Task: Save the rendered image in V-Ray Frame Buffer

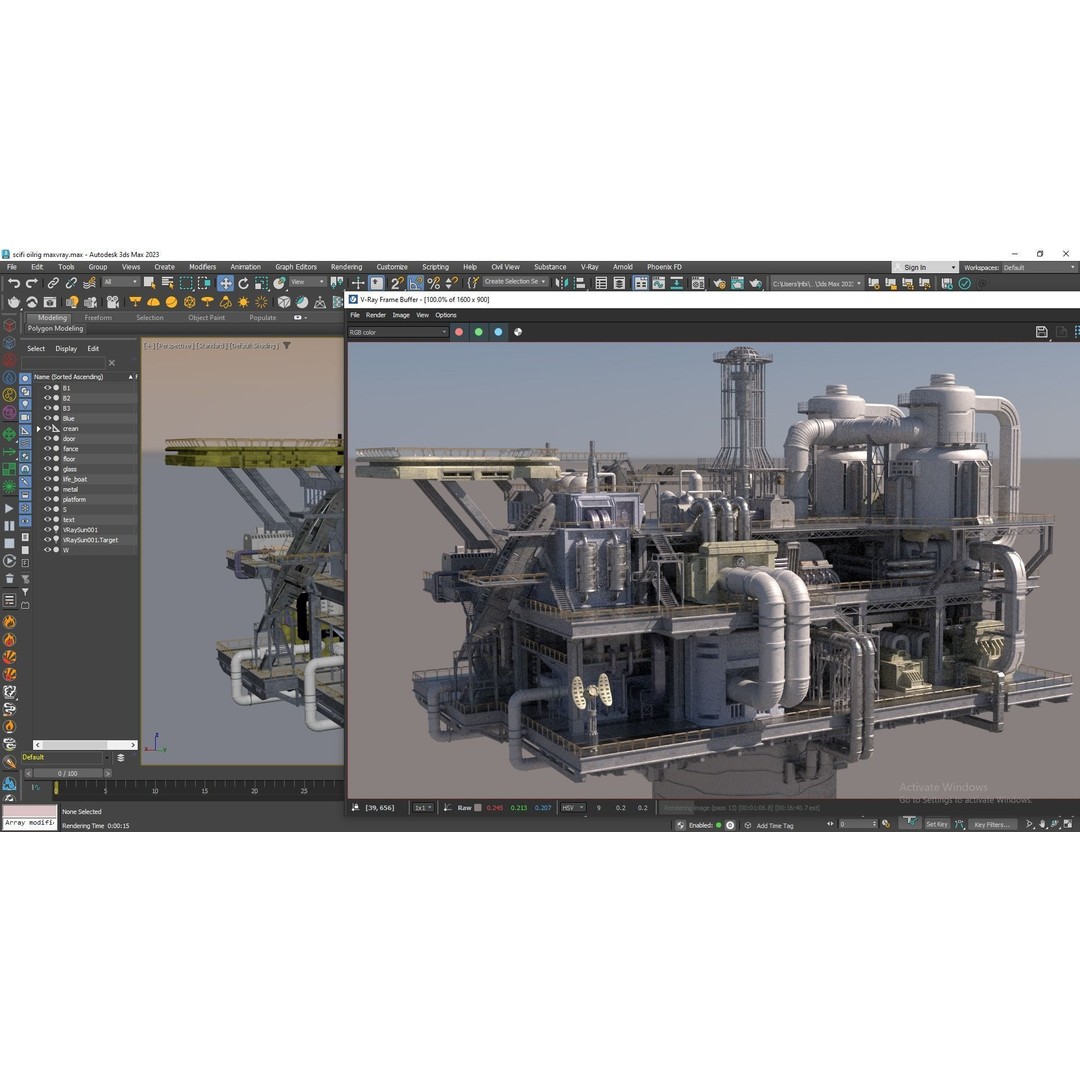Action: pos(1041,331)
